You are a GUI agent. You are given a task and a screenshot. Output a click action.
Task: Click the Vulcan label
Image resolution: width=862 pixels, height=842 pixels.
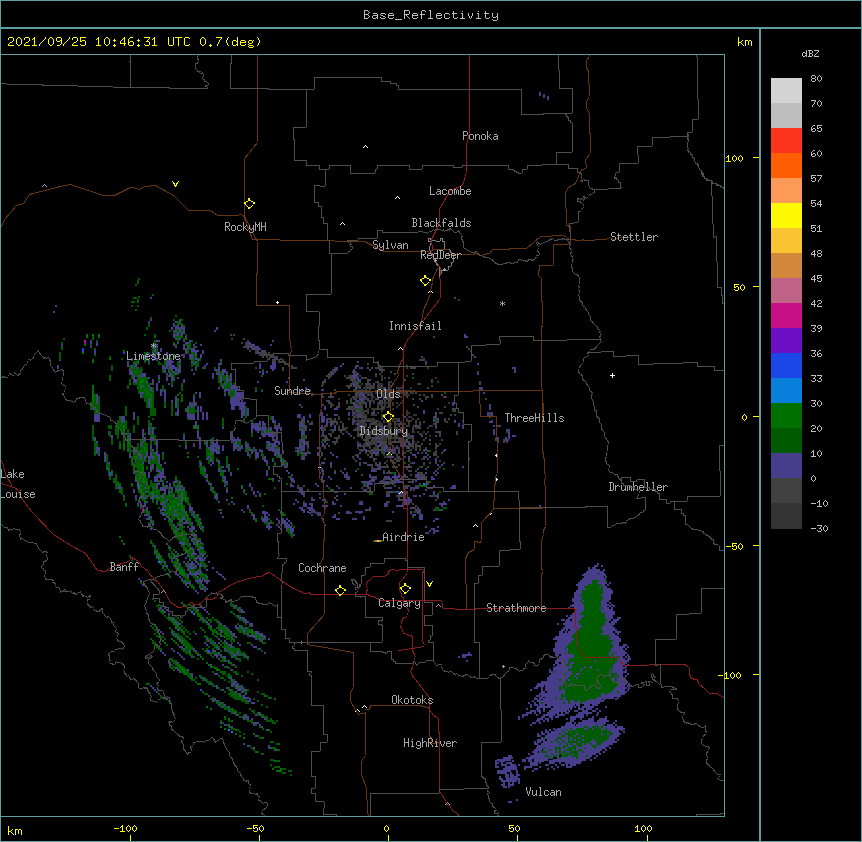pos(543,792)
